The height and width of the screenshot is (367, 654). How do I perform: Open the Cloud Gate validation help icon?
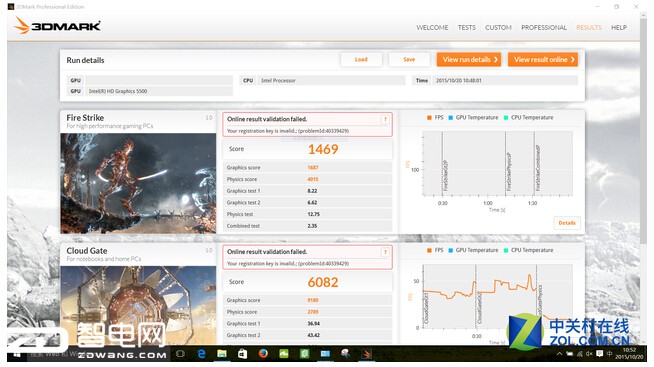pyautogui.click(x=385, y=252)
